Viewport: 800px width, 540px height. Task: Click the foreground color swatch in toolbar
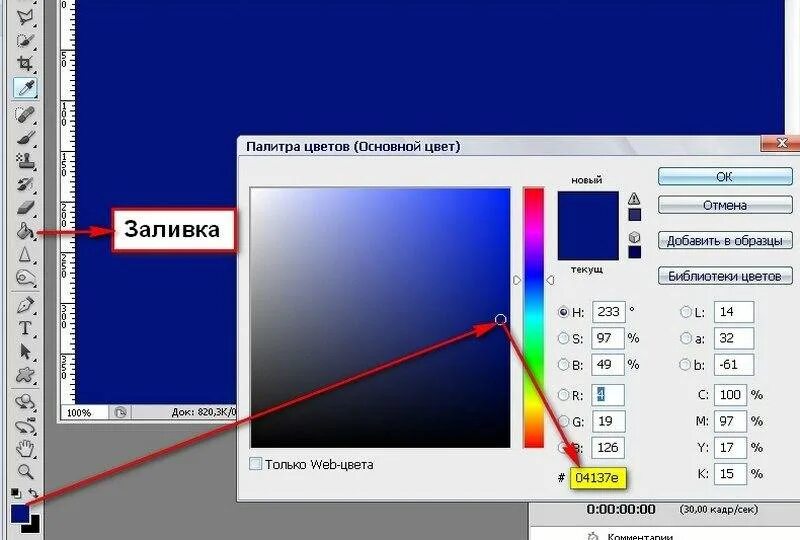pyautogui.click(x=19, y=513)
